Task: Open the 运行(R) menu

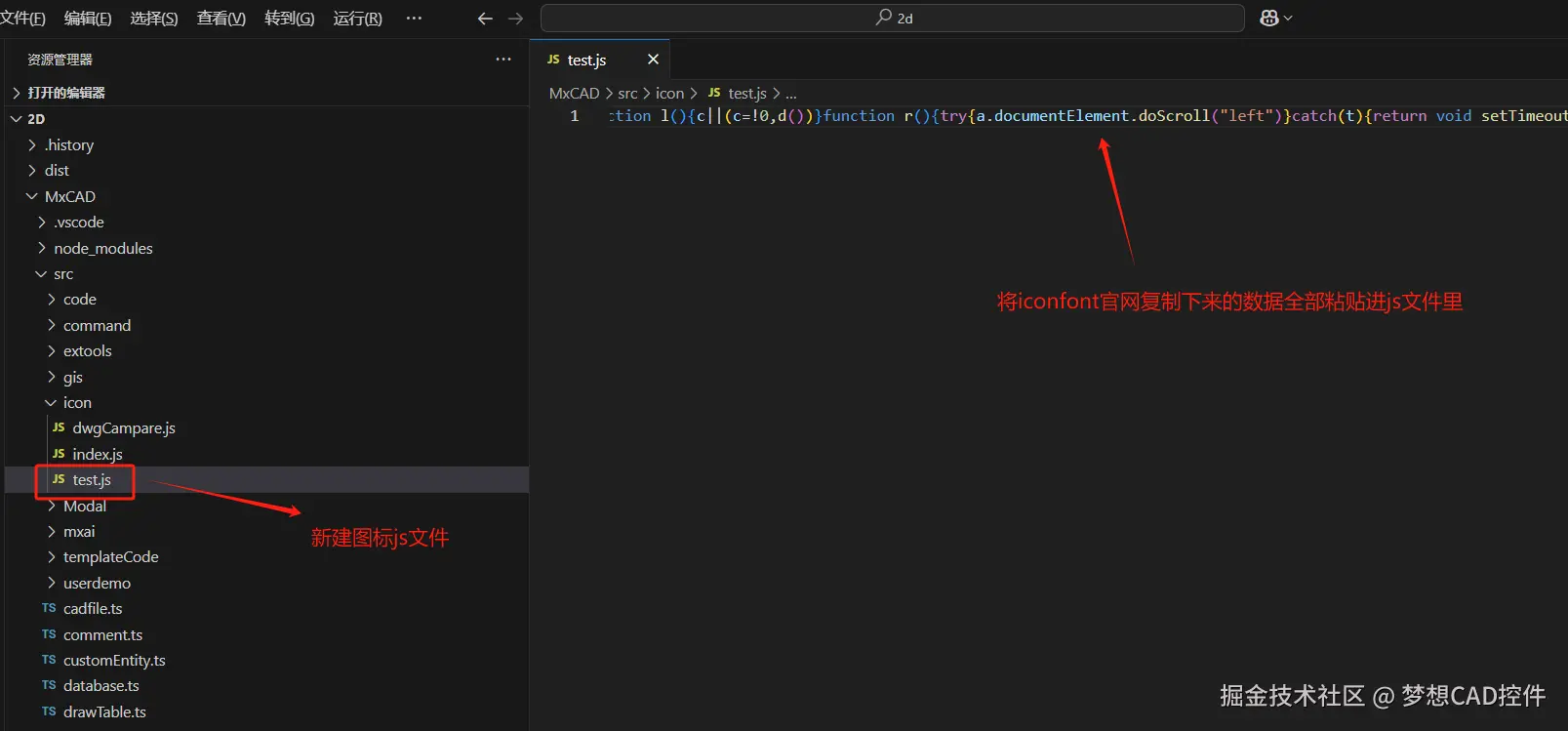Action: [x=358, y=19]
